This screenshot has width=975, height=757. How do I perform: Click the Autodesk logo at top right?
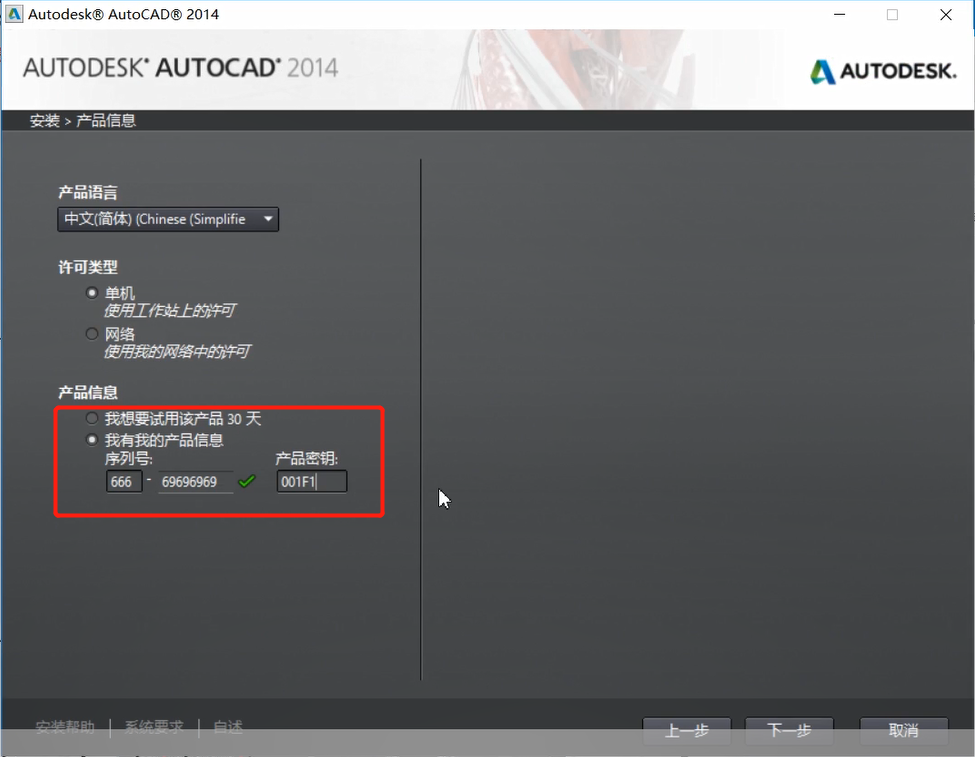coord(883,71)
